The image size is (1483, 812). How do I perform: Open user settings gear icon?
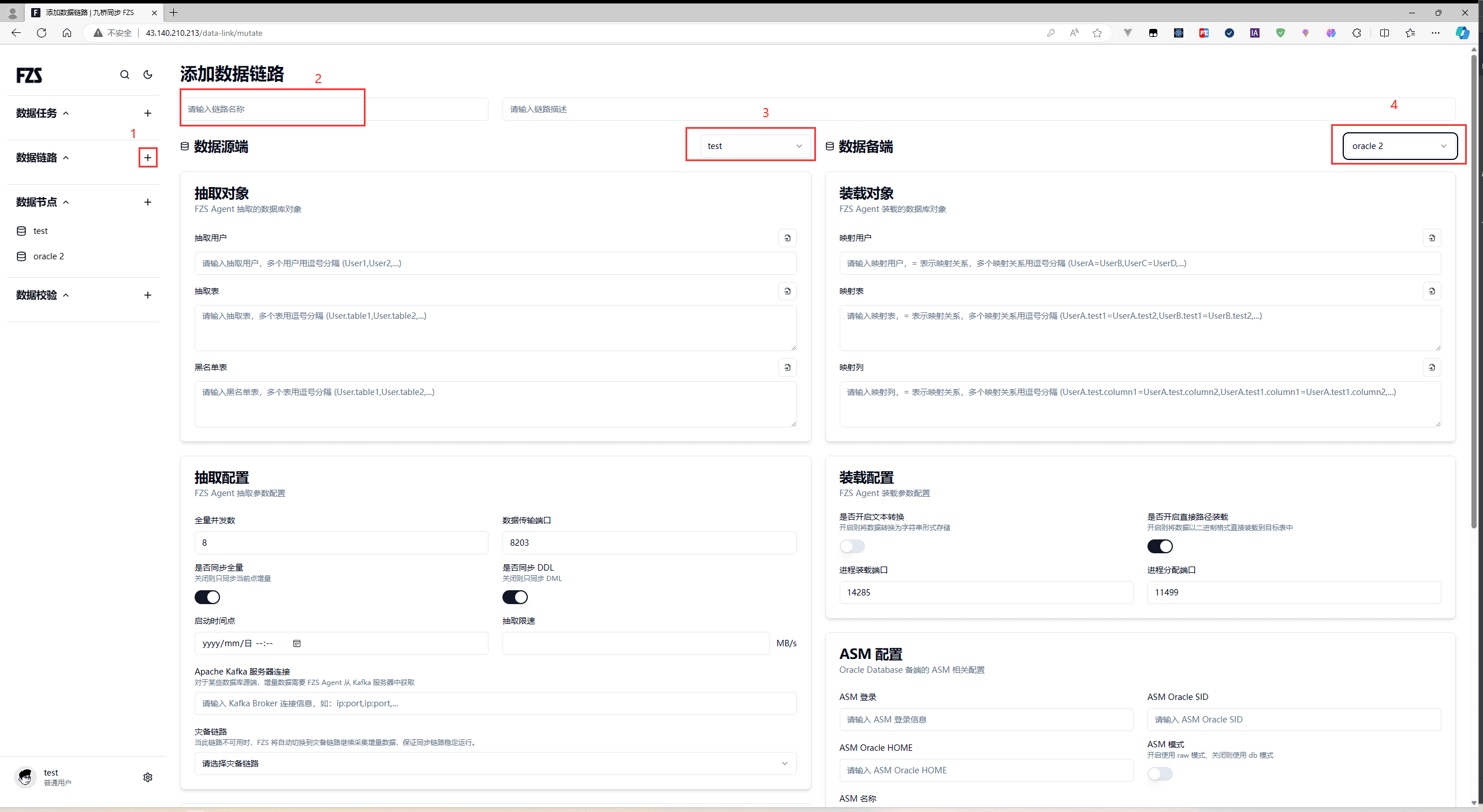point(148,777)
